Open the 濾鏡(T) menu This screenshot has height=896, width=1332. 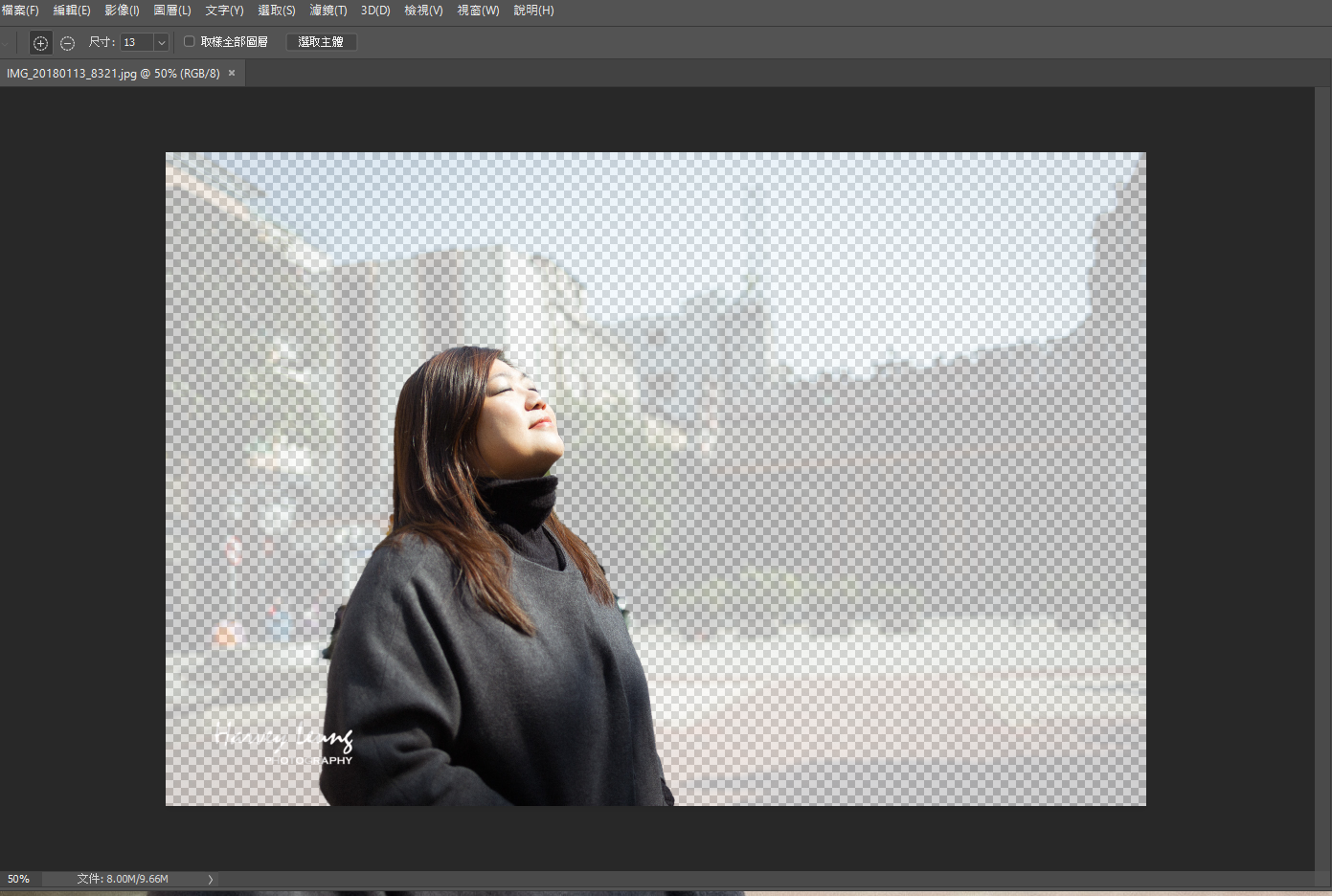pos(327,11)
